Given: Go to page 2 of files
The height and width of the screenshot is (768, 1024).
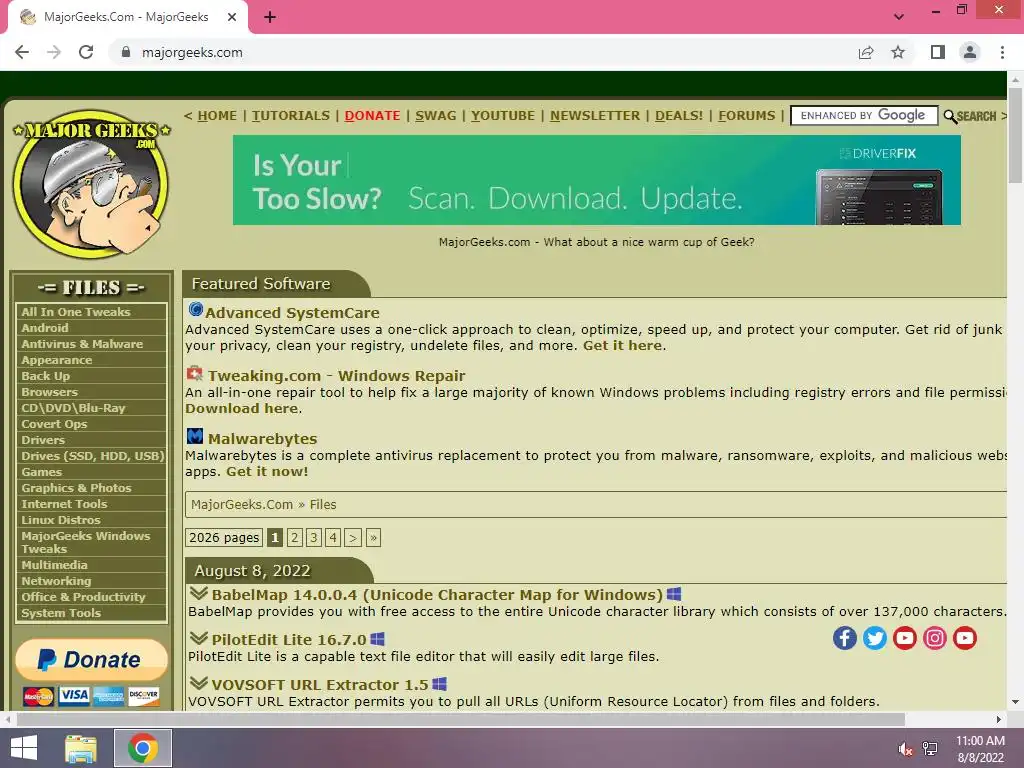Looking at the screenshot, I should 295,537.
